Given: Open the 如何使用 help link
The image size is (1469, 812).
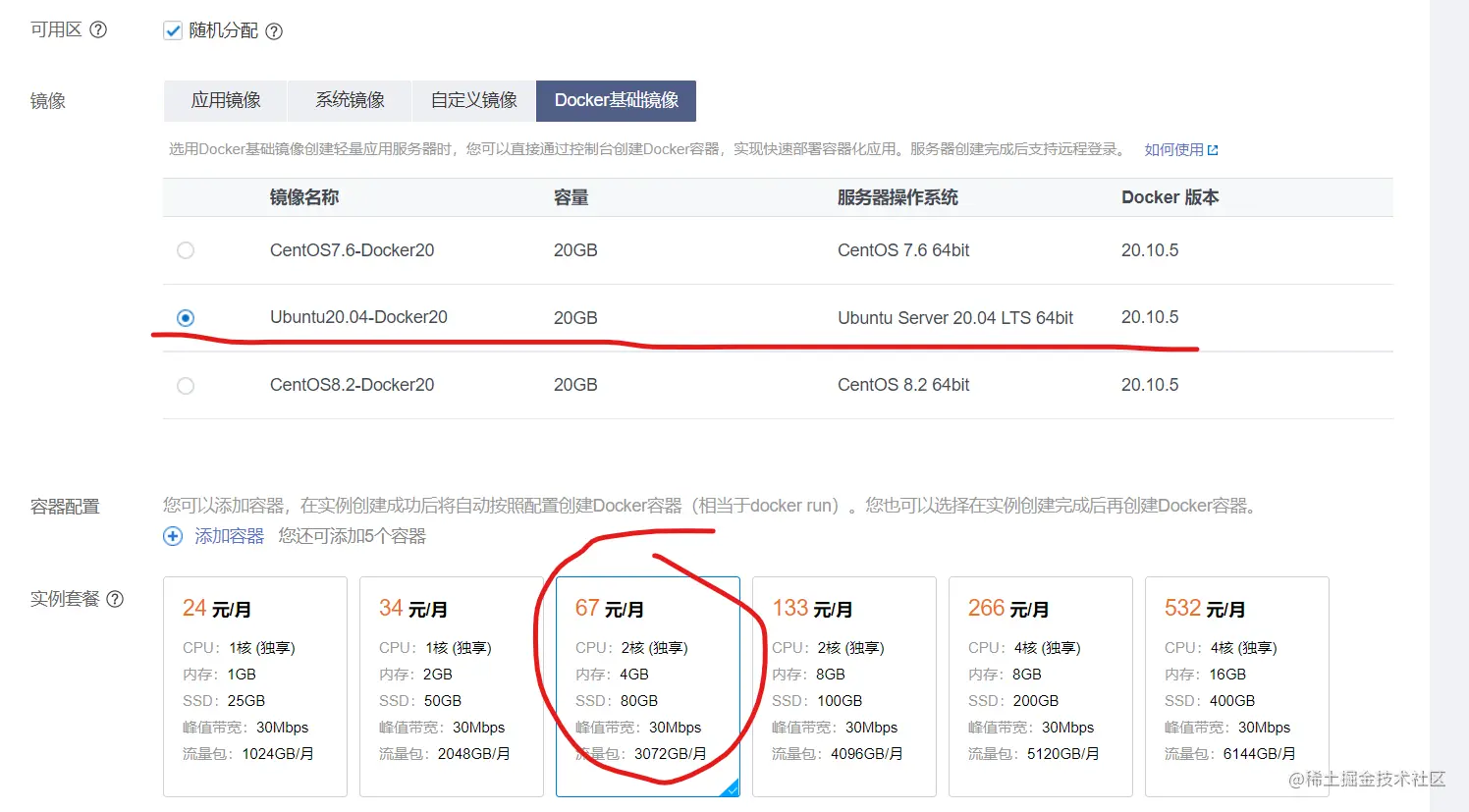Looking at the screenshot, I should pyautogui.click(x=1171, y=148).
